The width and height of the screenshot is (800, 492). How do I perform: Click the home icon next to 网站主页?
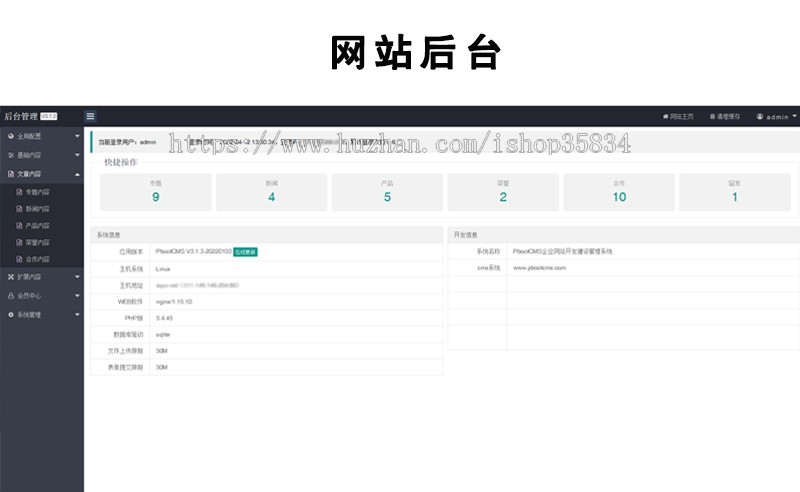665,116
